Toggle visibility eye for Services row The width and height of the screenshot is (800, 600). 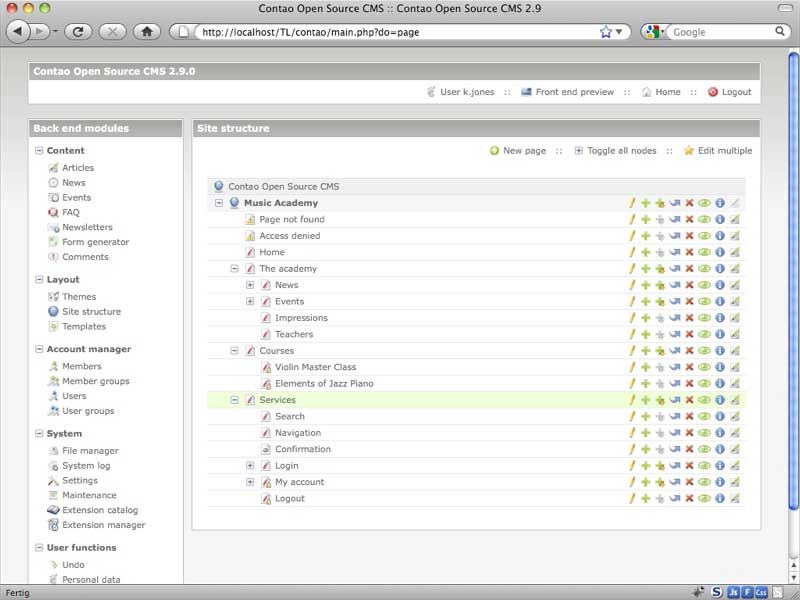click(705, 400)
